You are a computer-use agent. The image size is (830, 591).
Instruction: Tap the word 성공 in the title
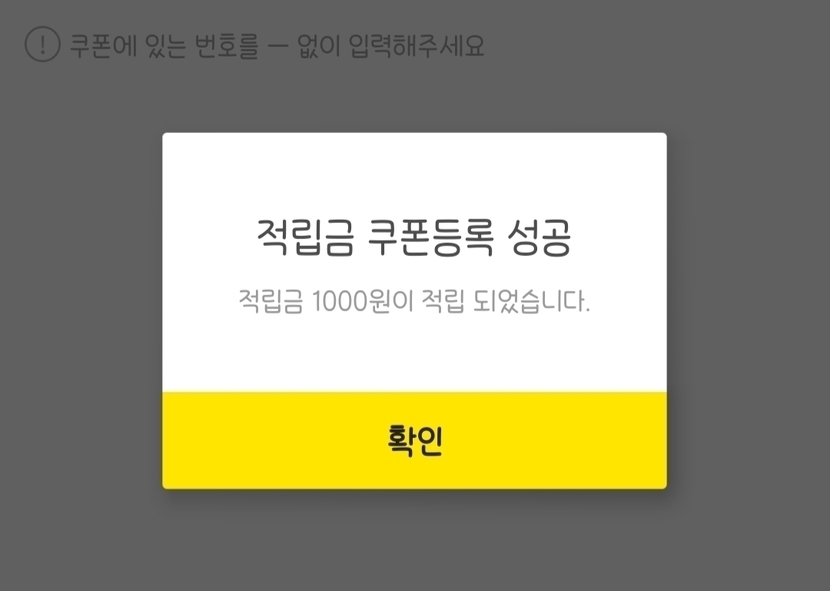(539, 237)
